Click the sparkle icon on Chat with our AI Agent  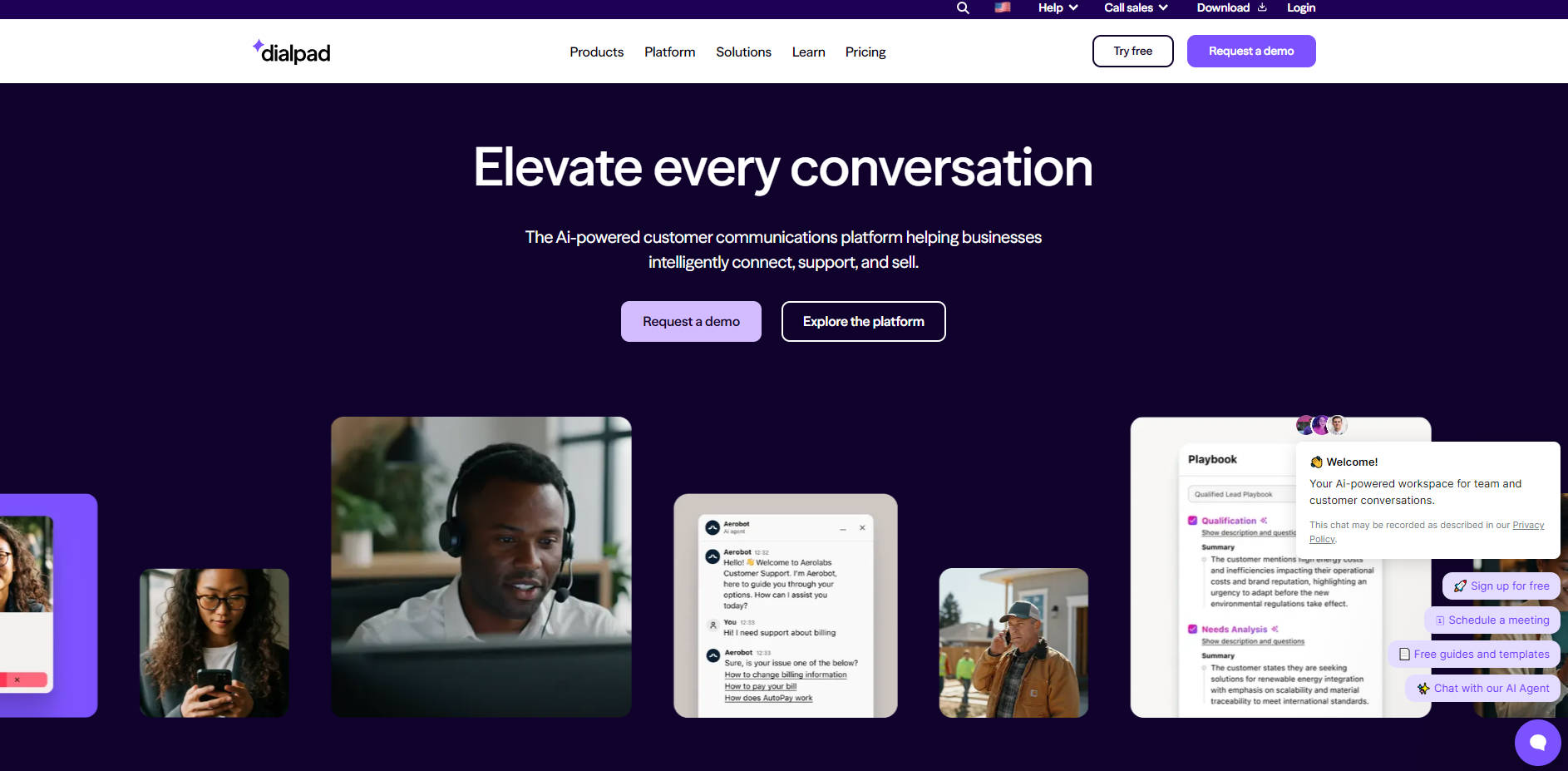point(1423,688)
